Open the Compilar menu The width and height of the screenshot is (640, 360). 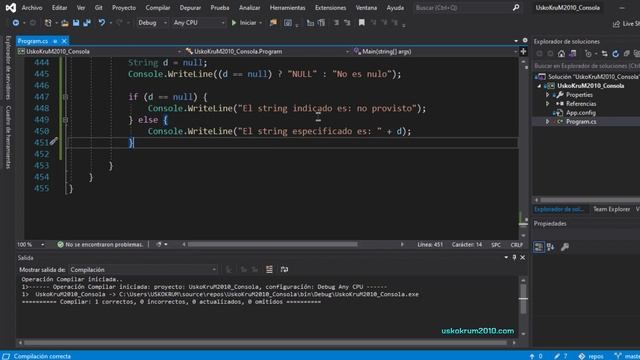[158, 8]
